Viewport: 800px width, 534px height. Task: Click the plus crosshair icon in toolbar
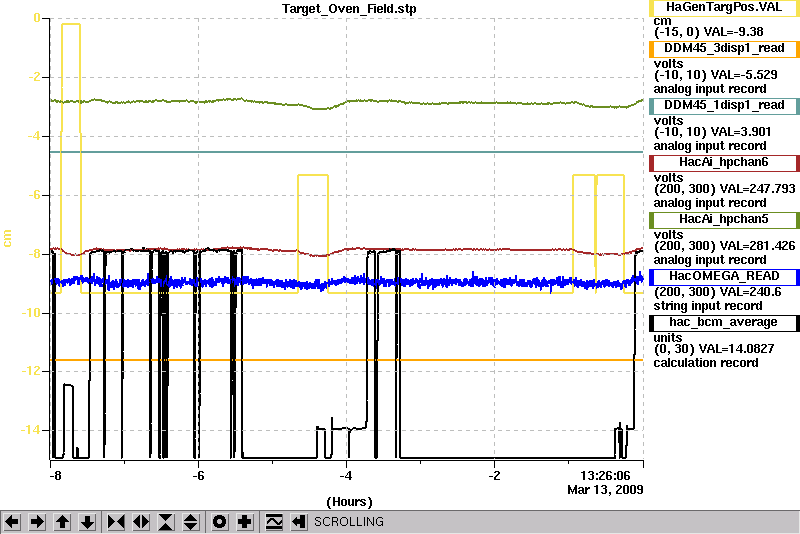point(245,522)
